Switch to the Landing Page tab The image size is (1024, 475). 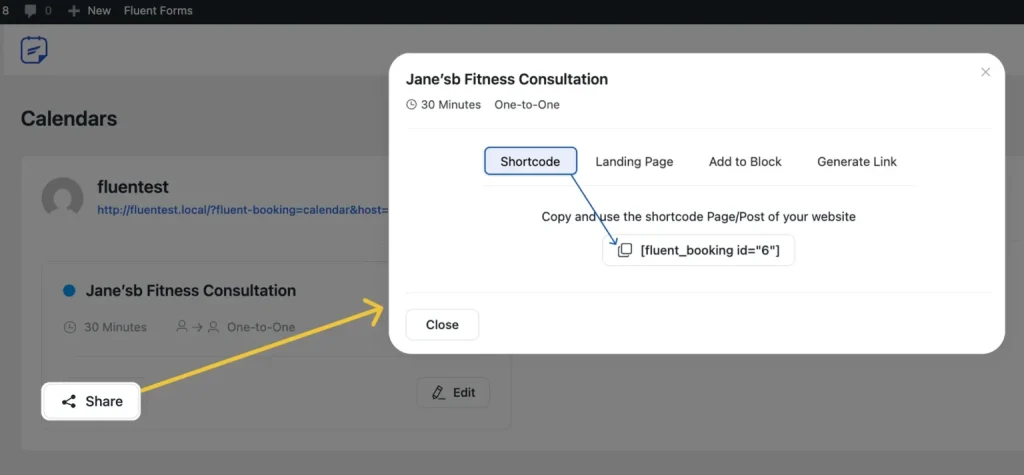coord(634,161)
